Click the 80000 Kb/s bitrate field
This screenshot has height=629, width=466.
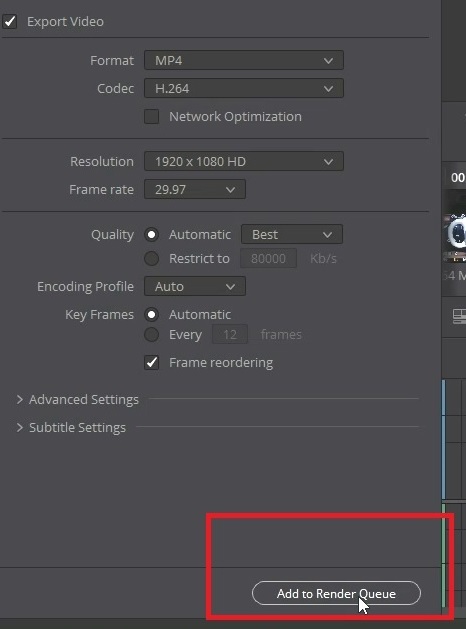pyautogui.click(x=268, y=258)
